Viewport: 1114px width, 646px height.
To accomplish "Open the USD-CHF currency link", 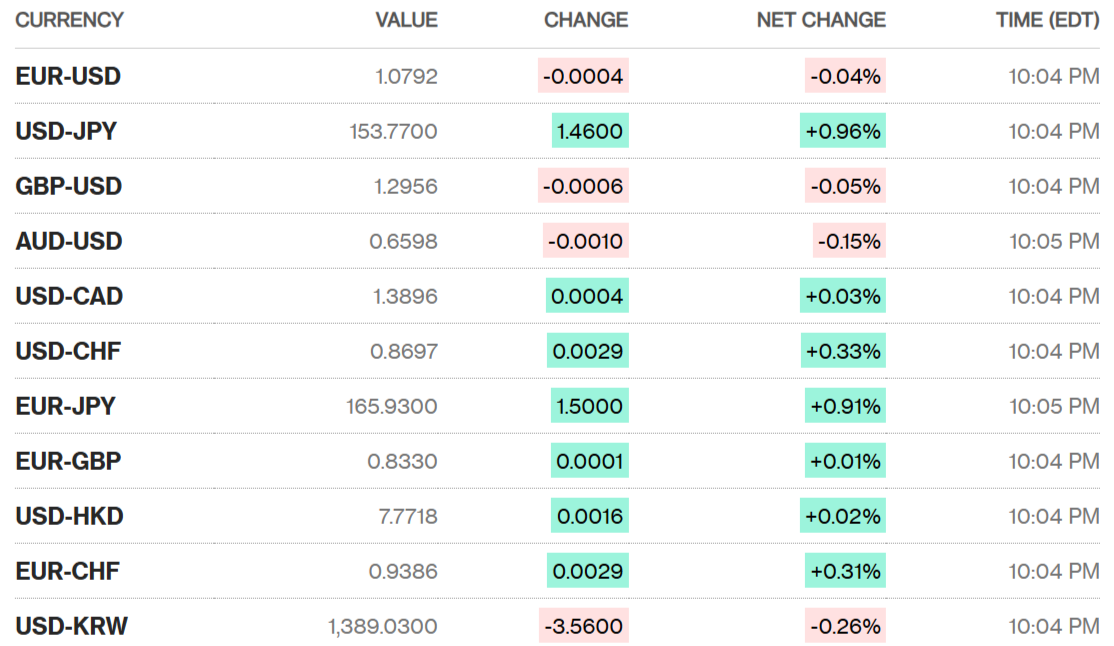I will click(x=68, y=351).
